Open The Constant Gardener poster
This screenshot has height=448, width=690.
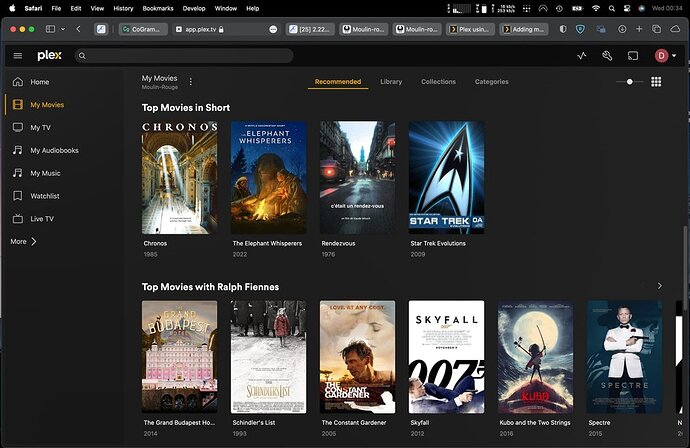[357, 357]
